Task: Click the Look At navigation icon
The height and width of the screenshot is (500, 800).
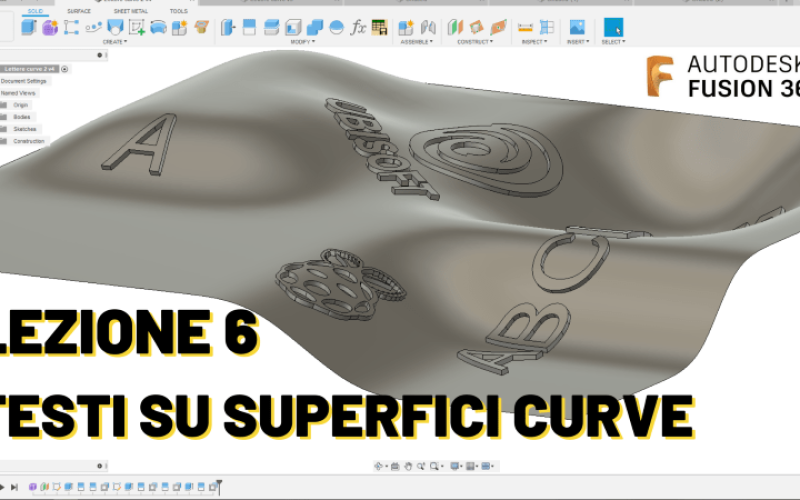Action: (395, 466)
